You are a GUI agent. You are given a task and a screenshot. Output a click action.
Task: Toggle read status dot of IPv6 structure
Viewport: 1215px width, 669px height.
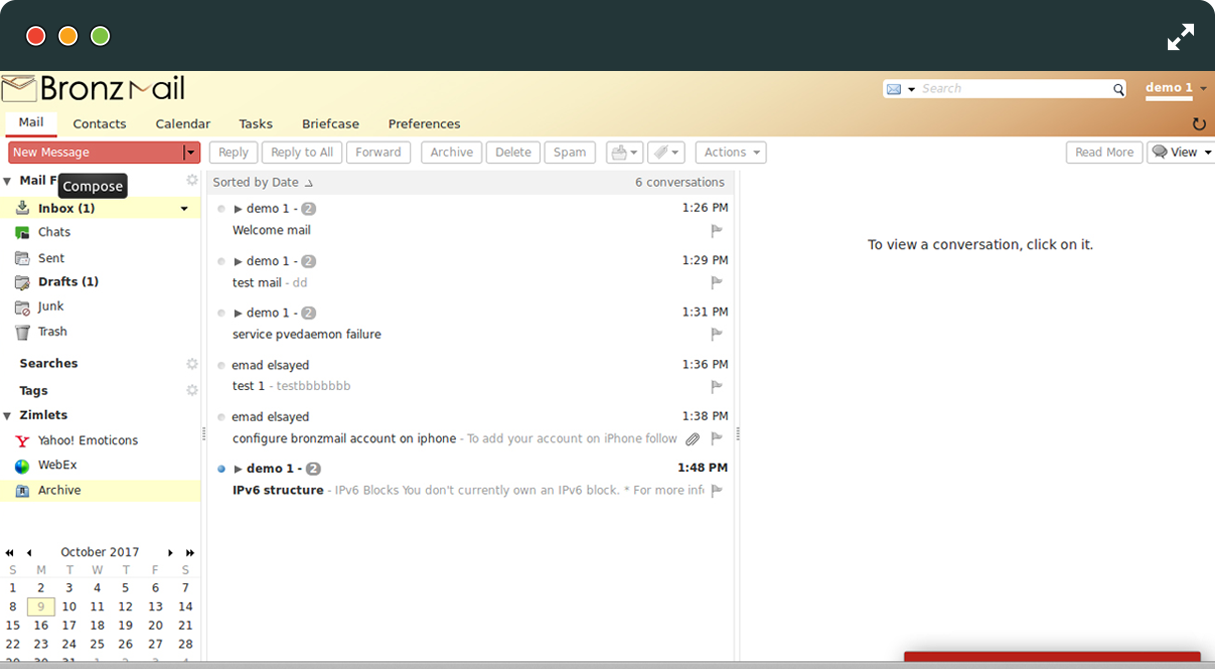tap(221, 469)
